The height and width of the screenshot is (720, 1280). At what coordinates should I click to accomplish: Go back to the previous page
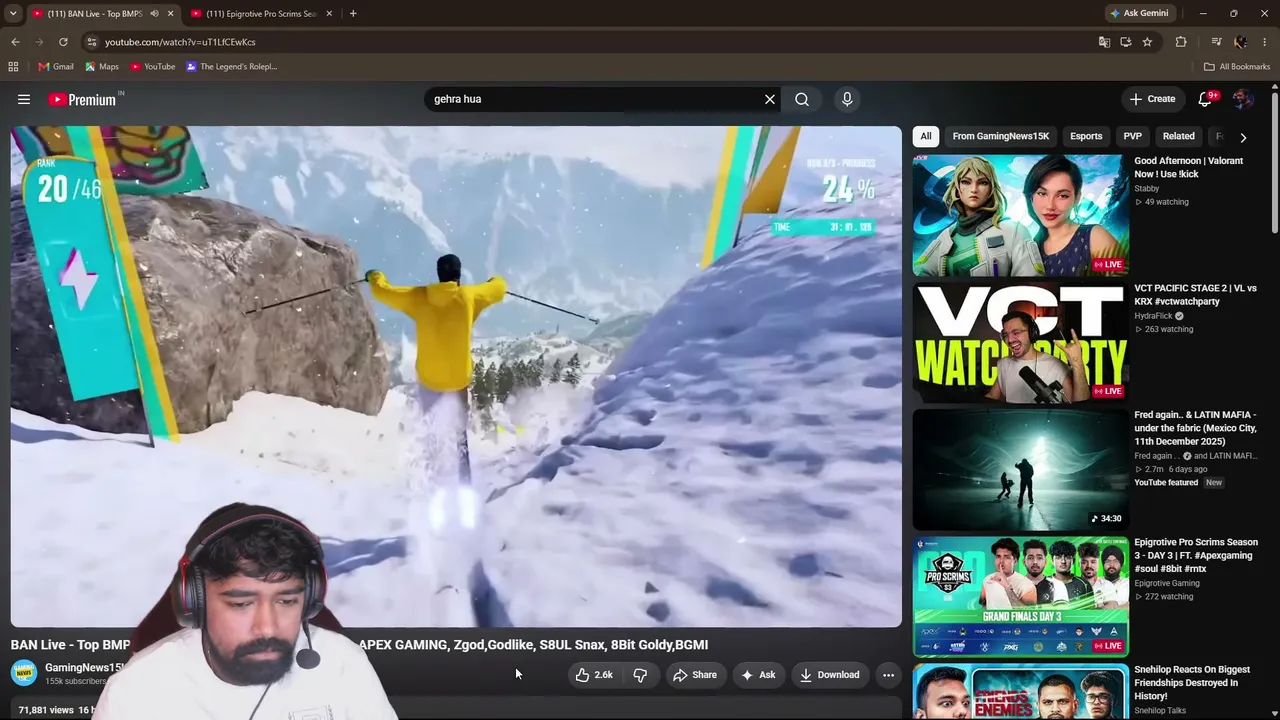pos(15,42)
